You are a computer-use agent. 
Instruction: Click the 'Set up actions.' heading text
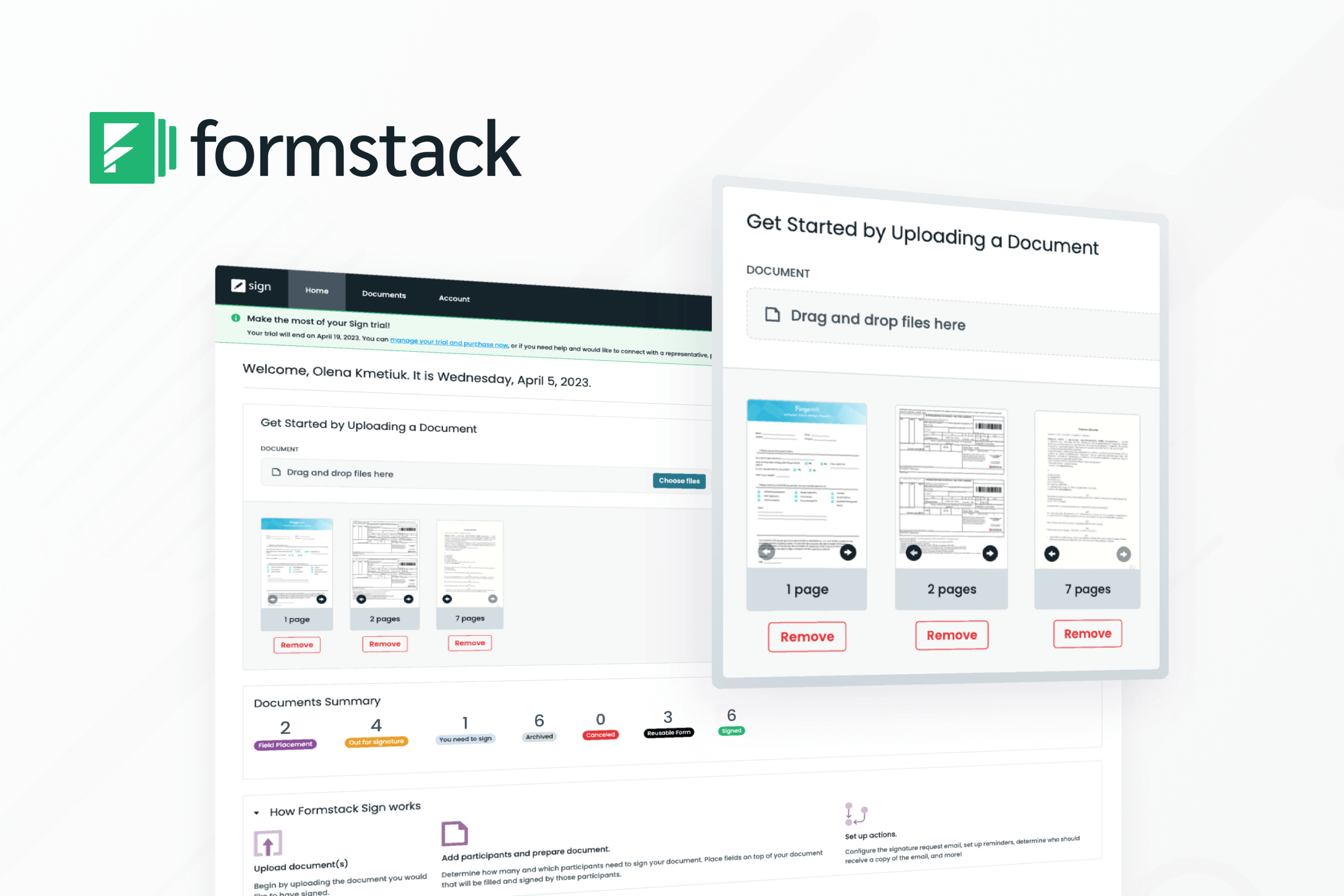(x=871, y=836)
